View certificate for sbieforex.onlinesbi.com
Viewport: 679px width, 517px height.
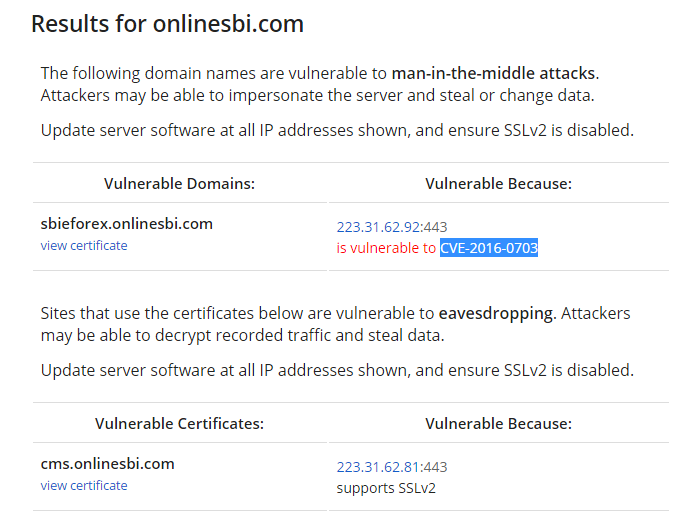[84, 245]
